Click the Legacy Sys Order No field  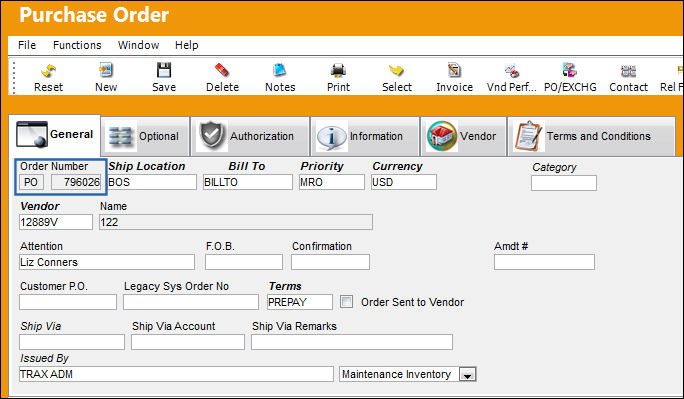191,302
